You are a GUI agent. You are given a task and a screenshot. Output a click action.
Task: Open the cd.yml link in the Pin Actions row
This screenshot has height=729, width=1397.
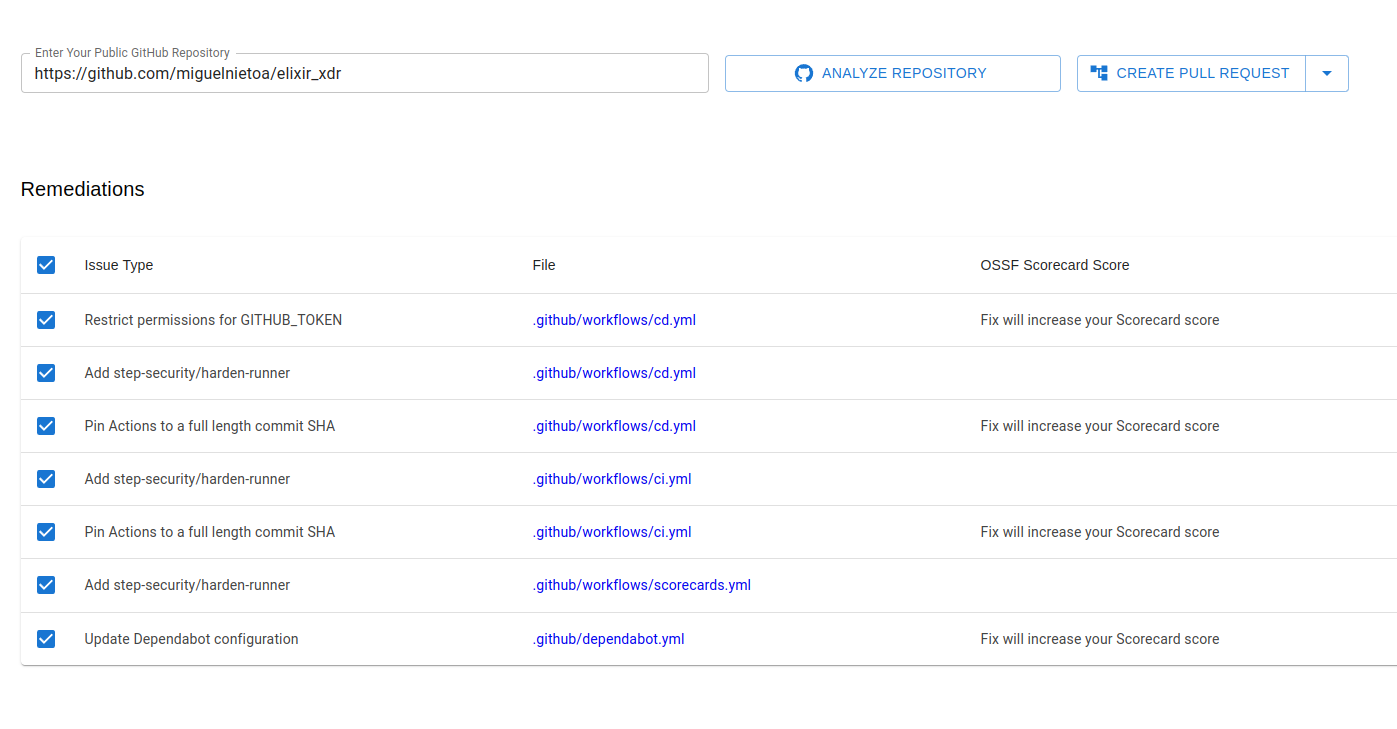[x=614, y=425]
